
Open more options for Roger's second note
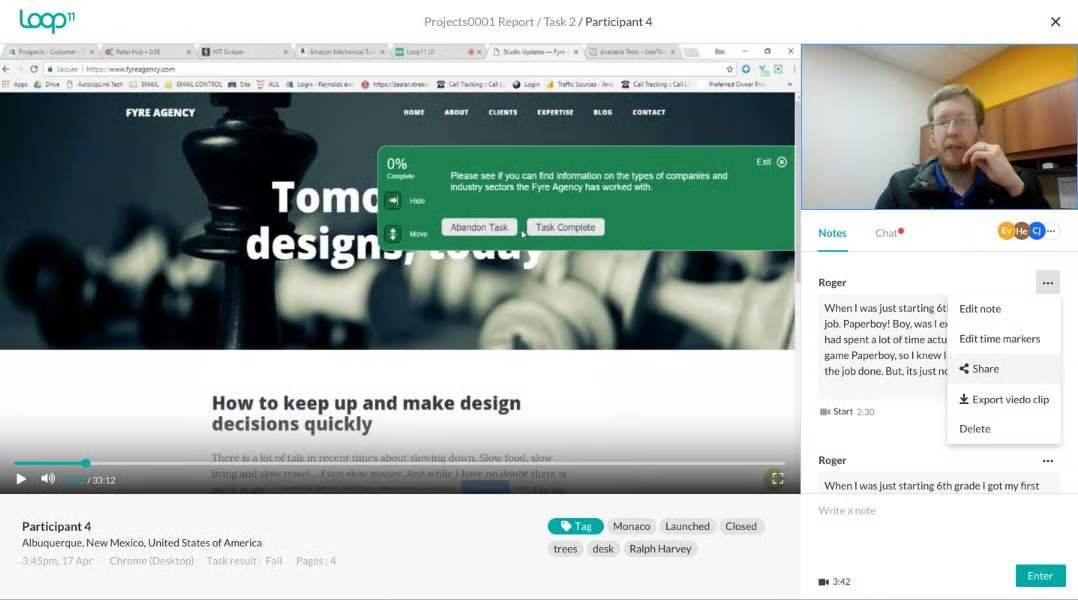click(x=1047, y=460)
